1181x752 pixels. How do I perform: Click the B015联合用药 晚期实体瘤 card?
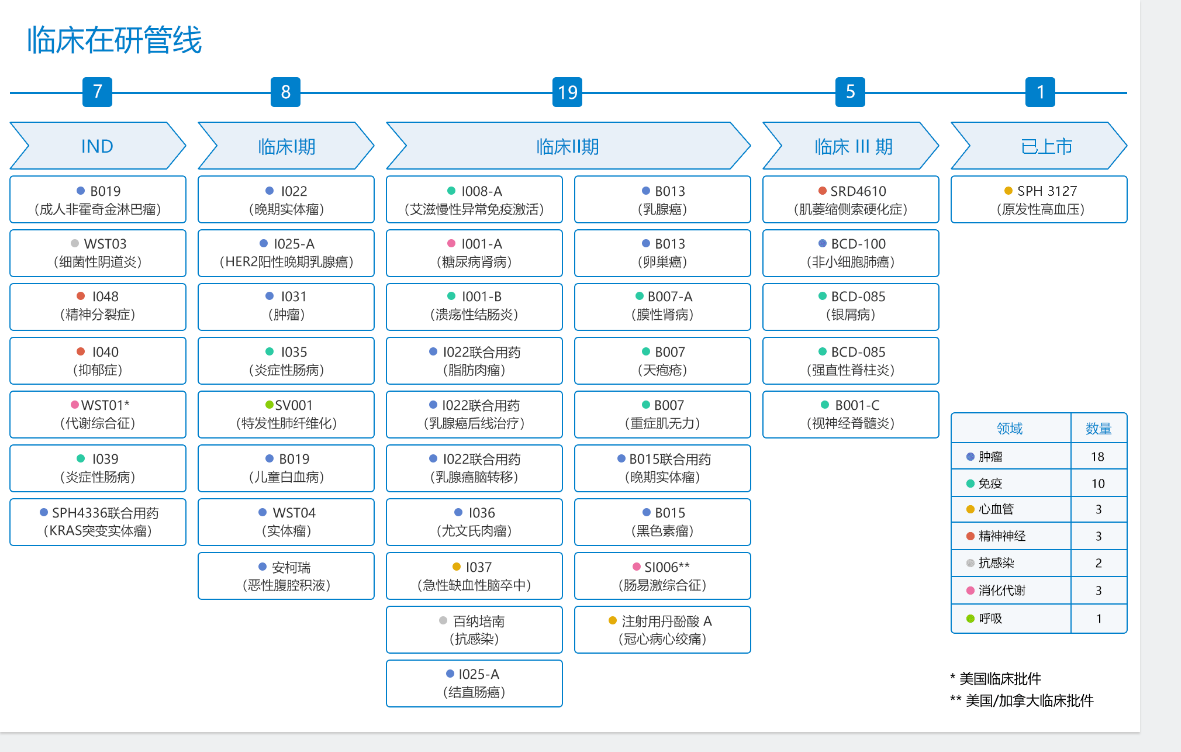coord(663,469)
